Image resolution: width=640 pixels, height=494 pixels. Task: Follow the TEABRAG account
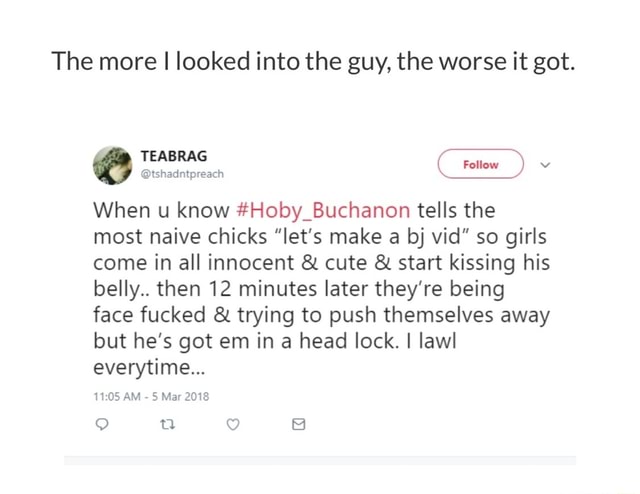point(481,164)
